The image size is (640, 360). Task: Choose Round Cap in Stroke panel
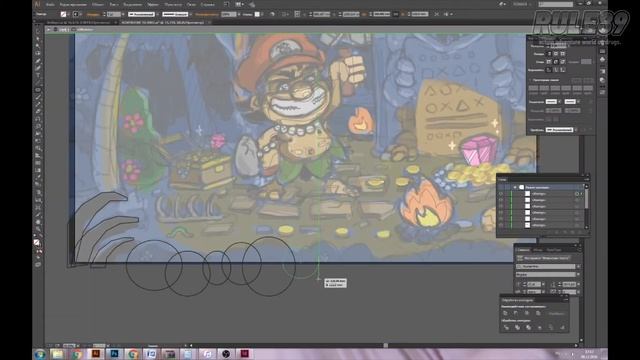coord(556,54)
